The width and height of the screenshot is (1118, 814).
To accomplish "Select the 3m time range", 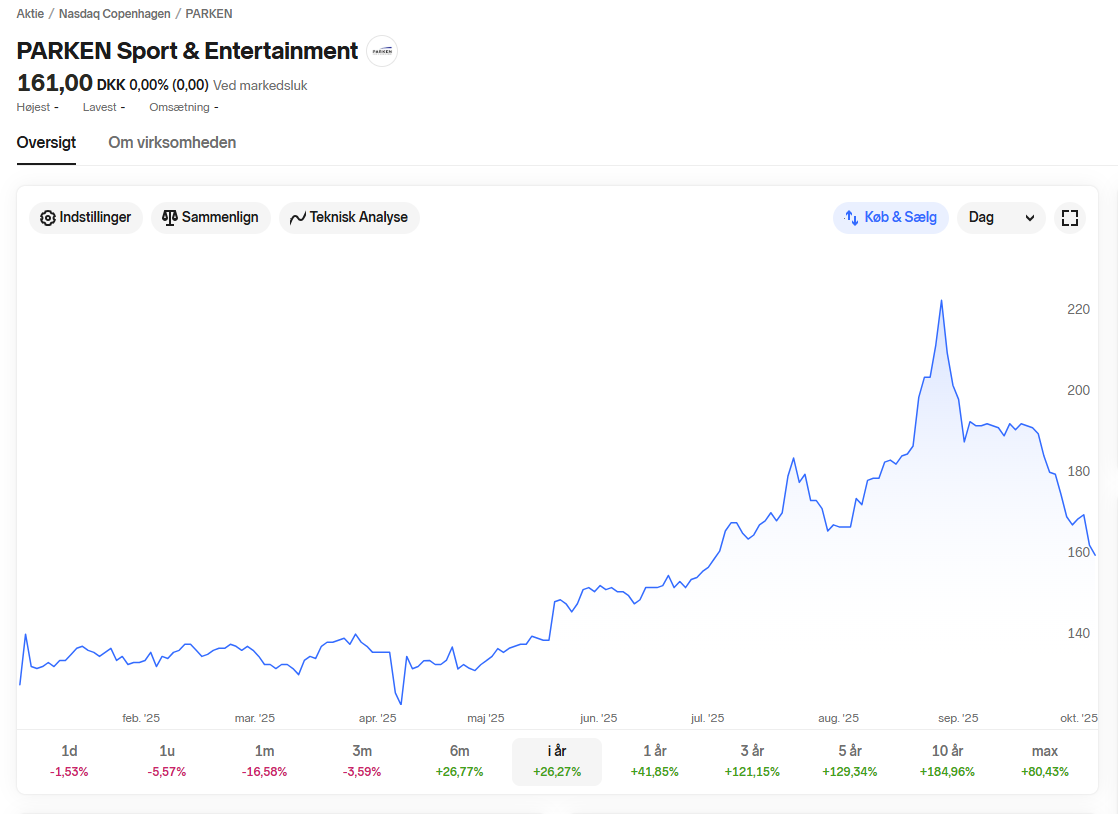I will 362,761.
